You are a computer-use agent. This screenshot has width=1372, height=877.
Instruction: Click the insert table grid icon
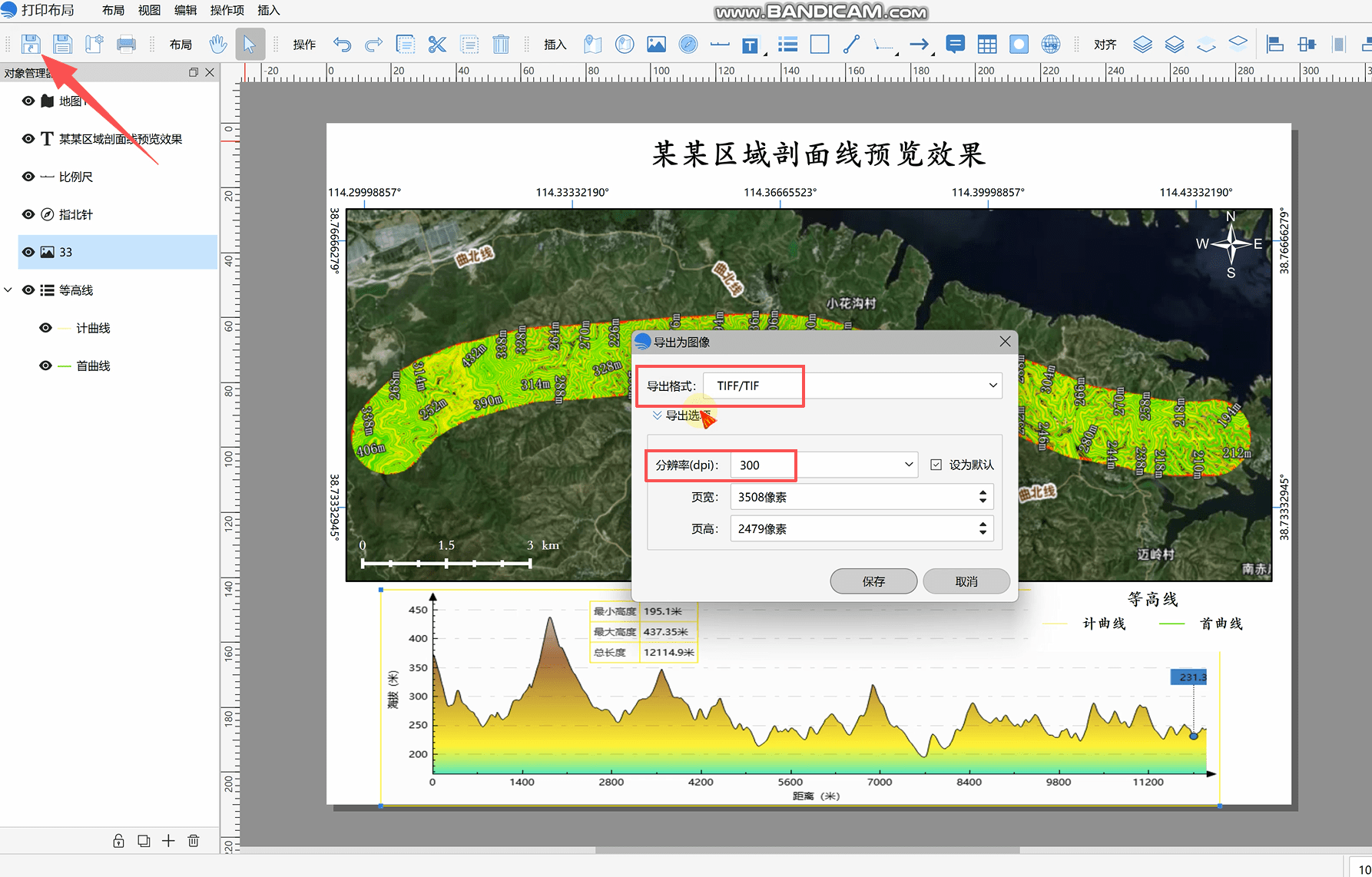tap(987, 44)
